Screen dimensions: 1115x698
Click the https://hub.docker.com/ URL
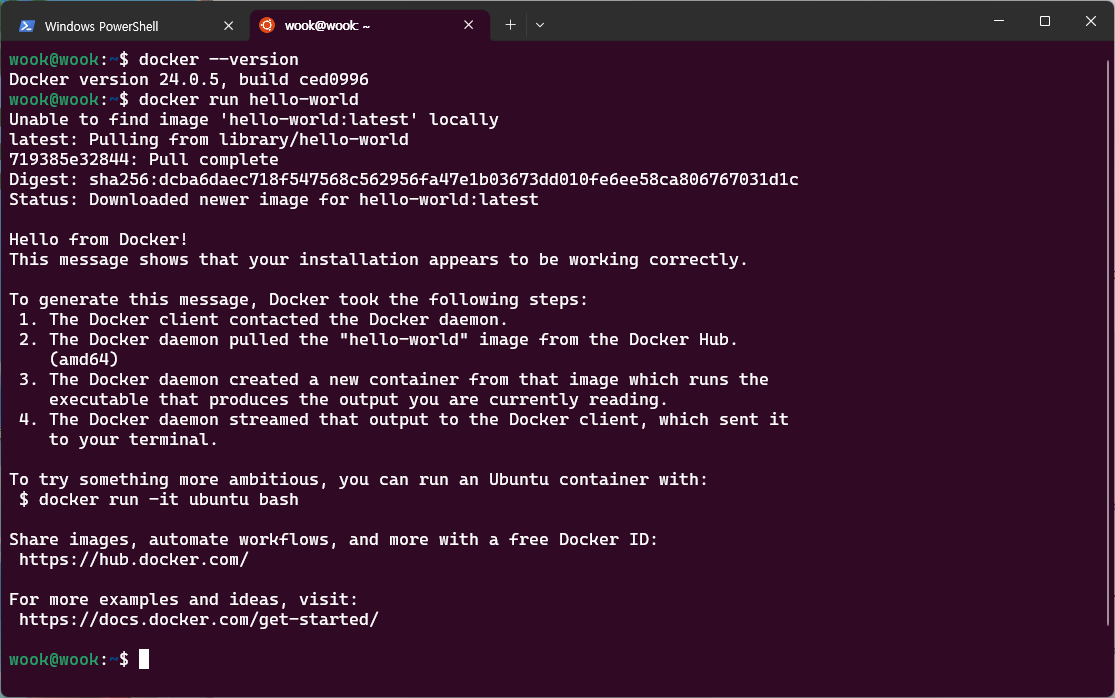(134, 559)
